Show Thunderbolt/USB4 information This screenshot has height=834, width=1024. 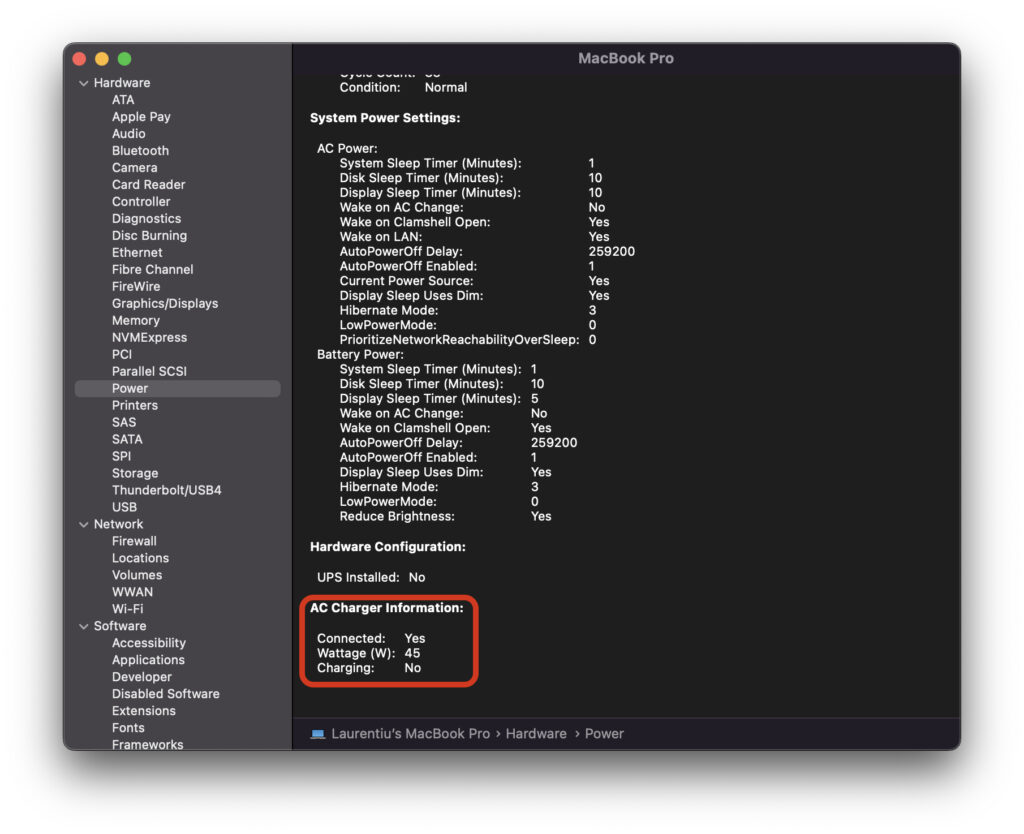tap(166, 491)
